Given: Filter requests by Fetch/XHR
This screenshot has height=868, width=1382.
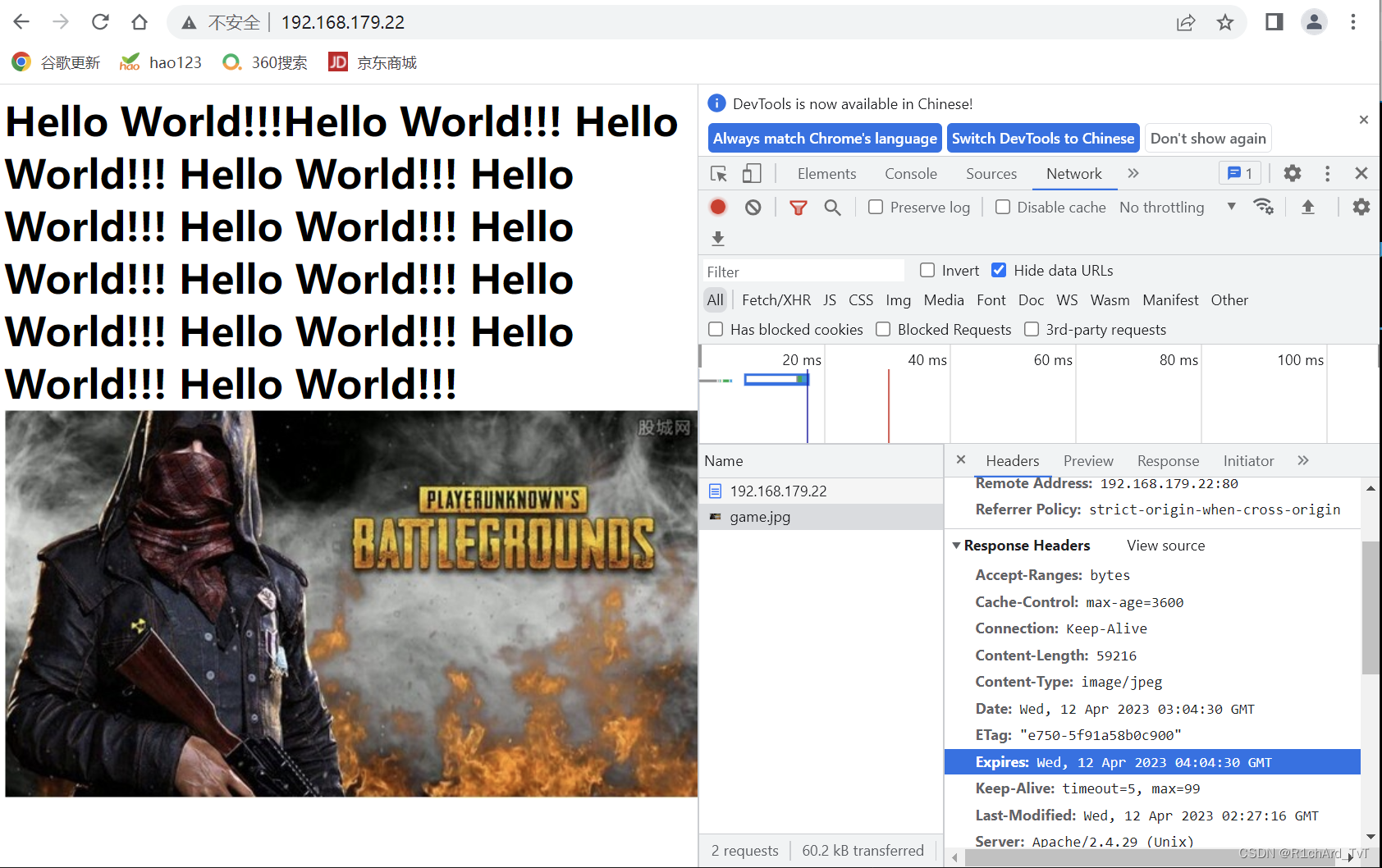Looking at the screenshot, I should click(776, 300).
